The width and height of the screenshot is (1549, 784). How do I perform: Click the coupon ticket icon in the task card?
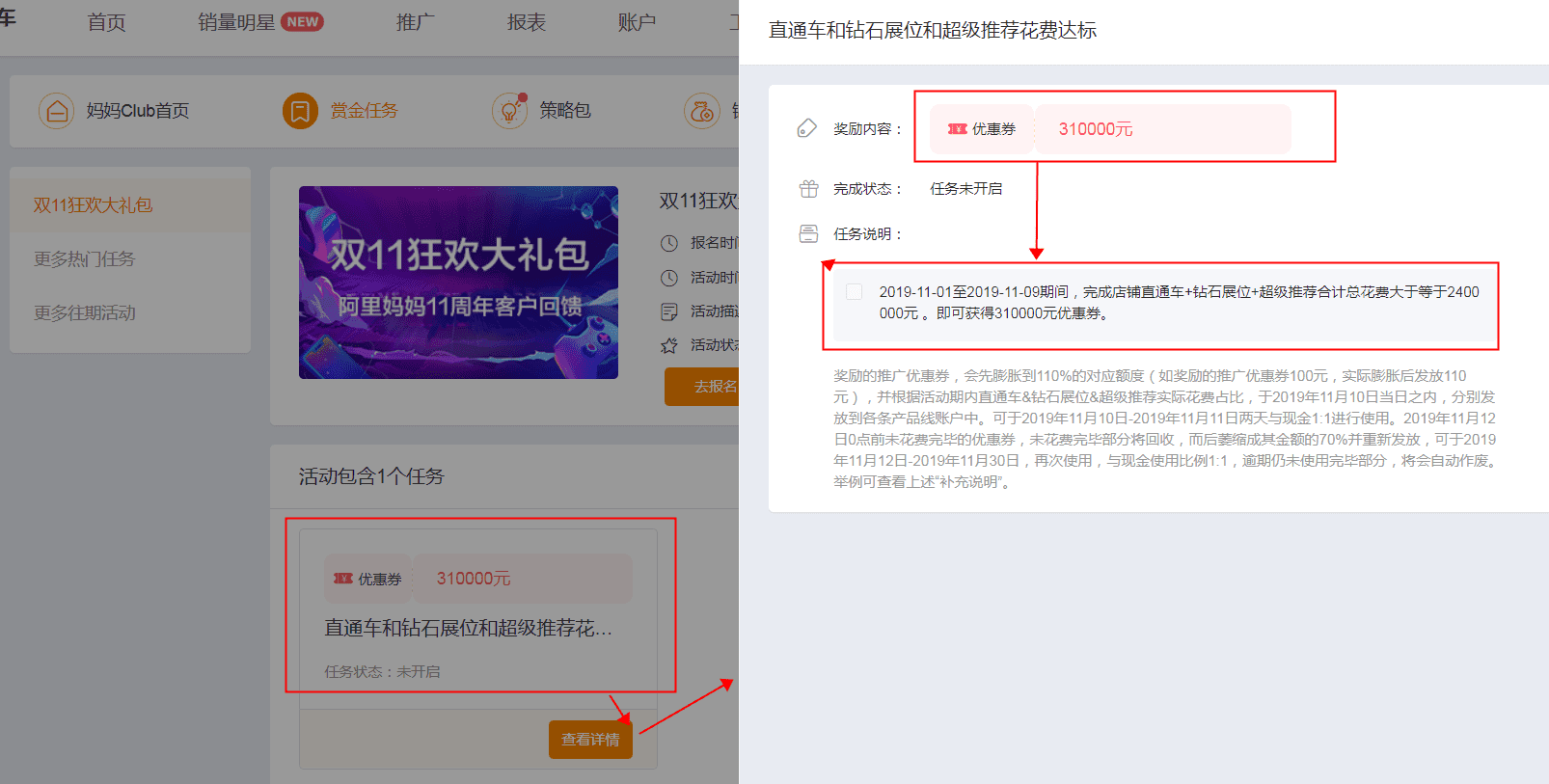pos(343,579)
